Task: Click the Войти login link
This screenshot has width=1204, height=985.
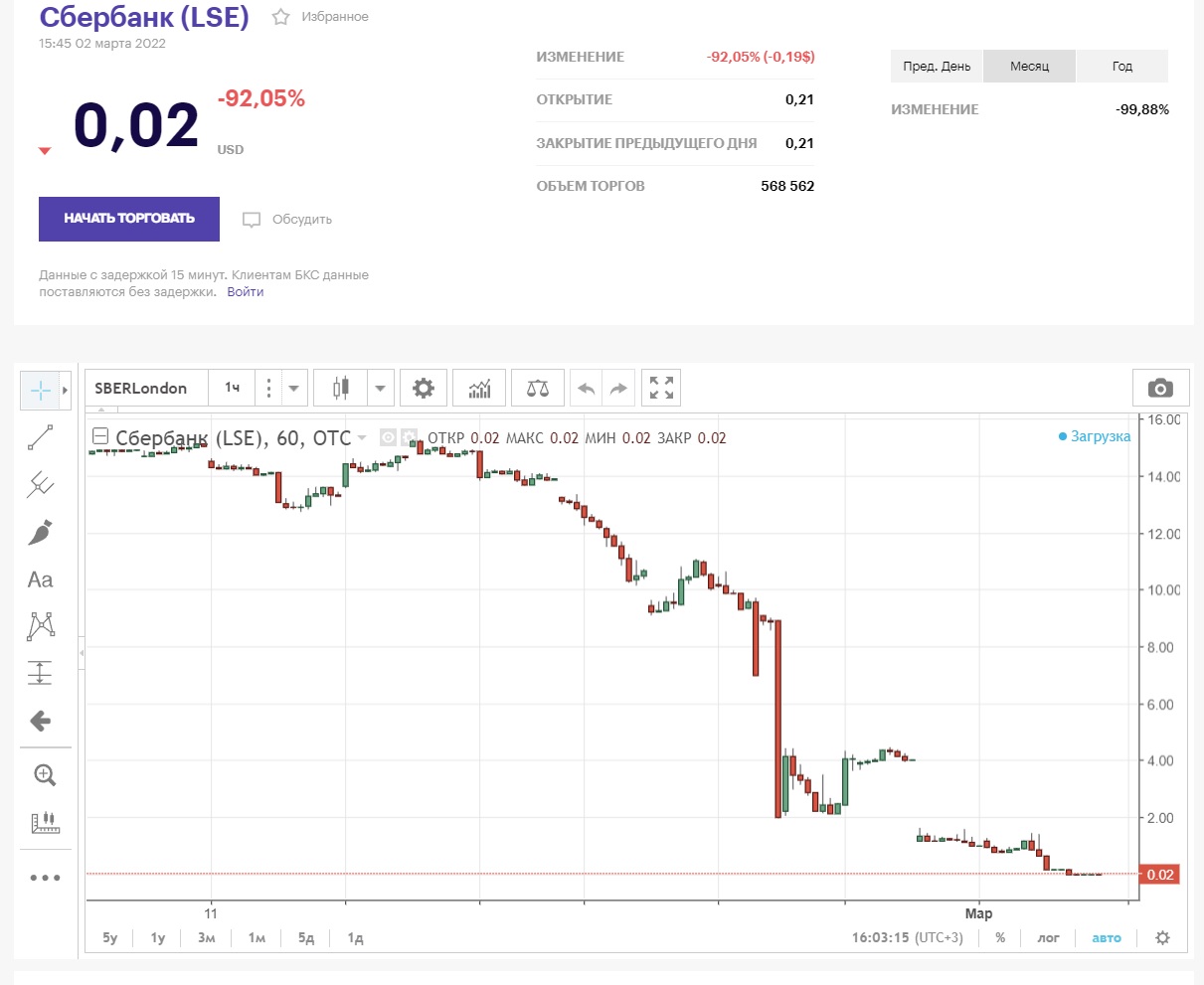Action: point(246,292)
